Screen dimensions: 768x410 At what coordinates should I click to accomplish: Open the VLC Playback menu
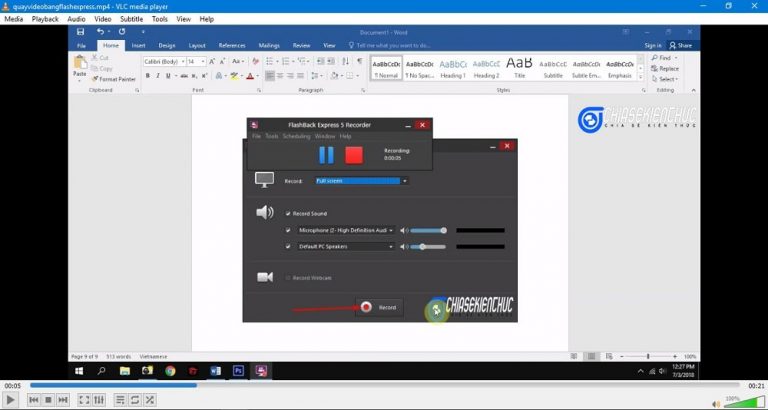[x=45, y=19]
